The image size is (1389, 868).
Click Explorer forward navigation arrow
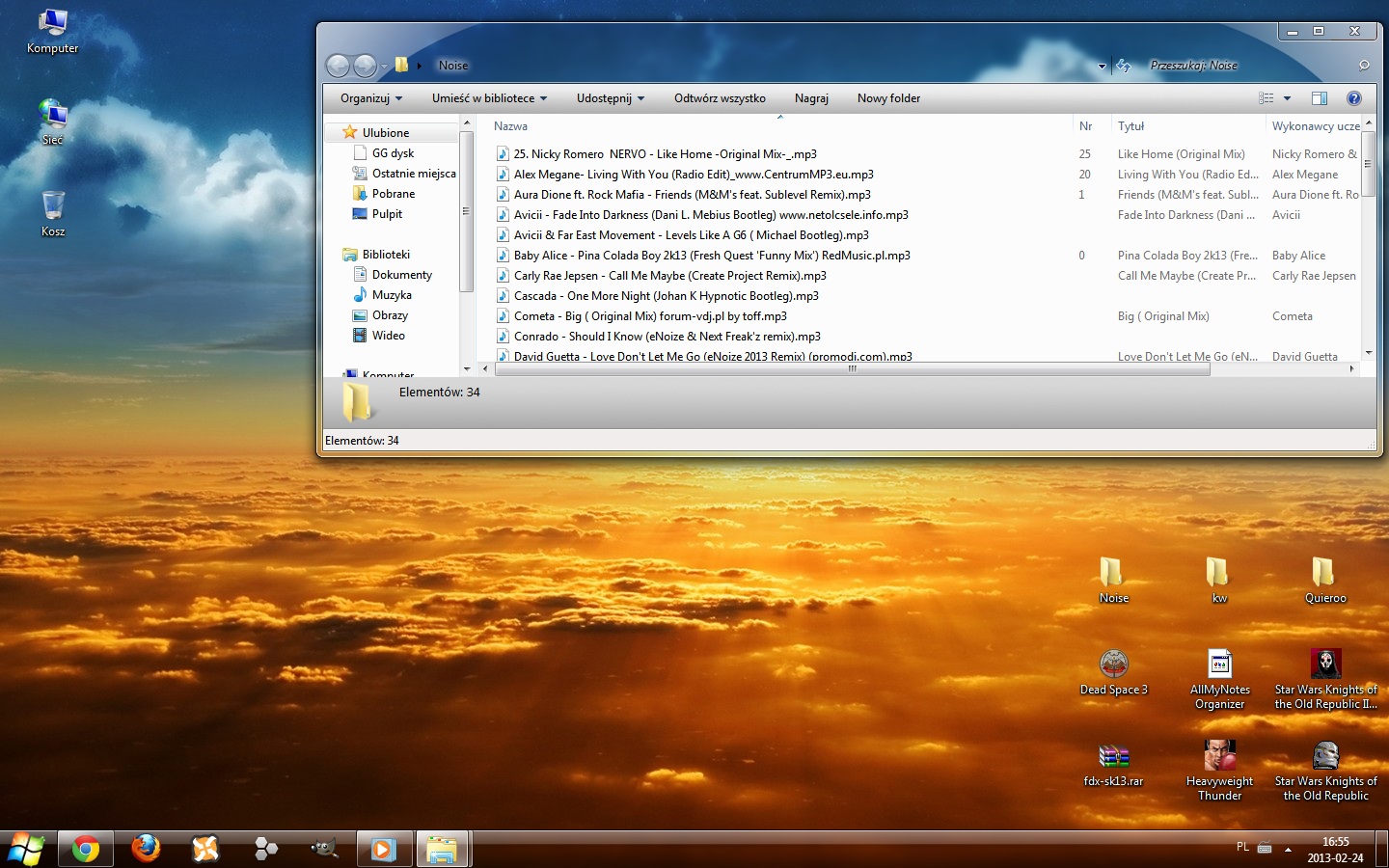click(365, 66)
